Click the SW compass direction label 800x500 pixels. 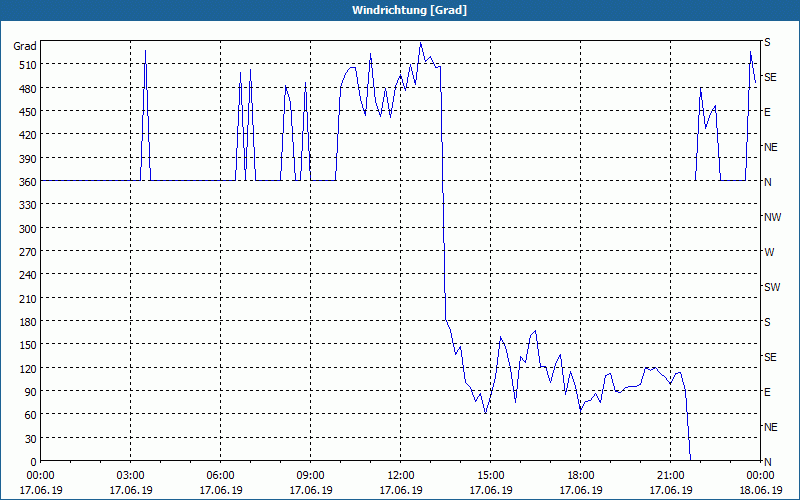pos(772,287)
